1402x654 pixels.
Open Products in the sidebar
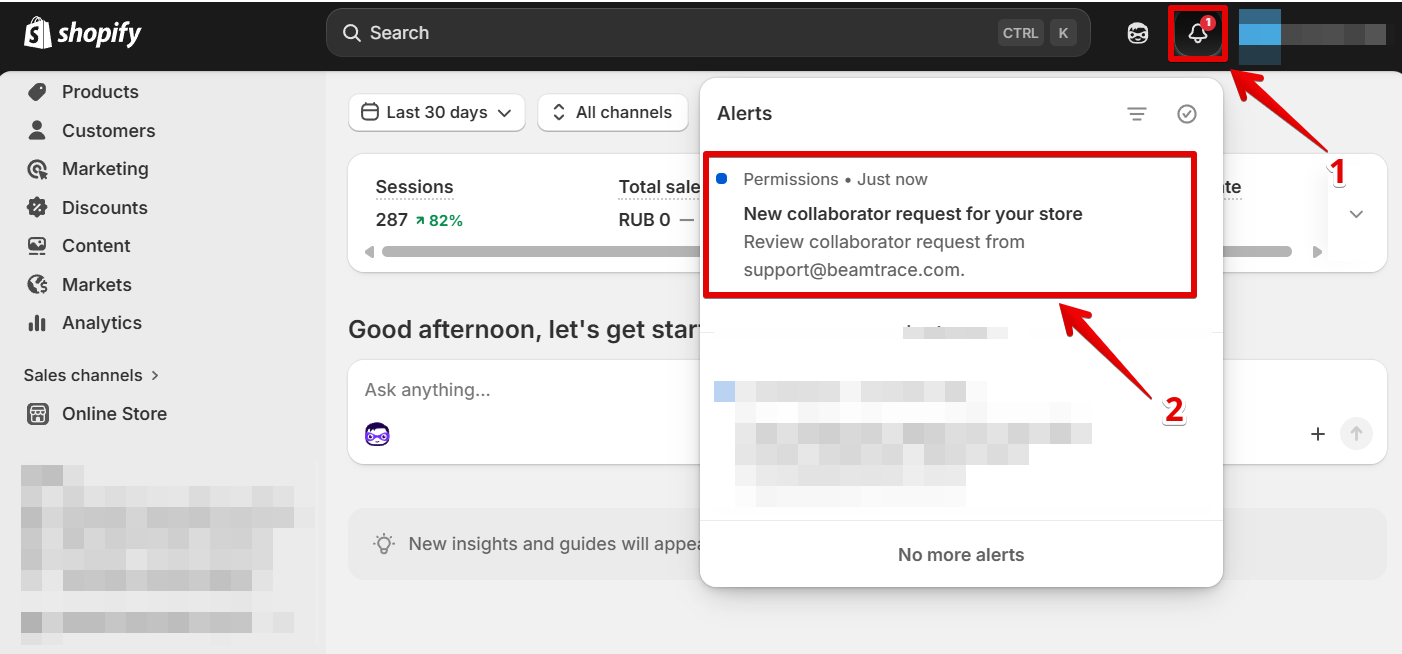click(100, 92)
